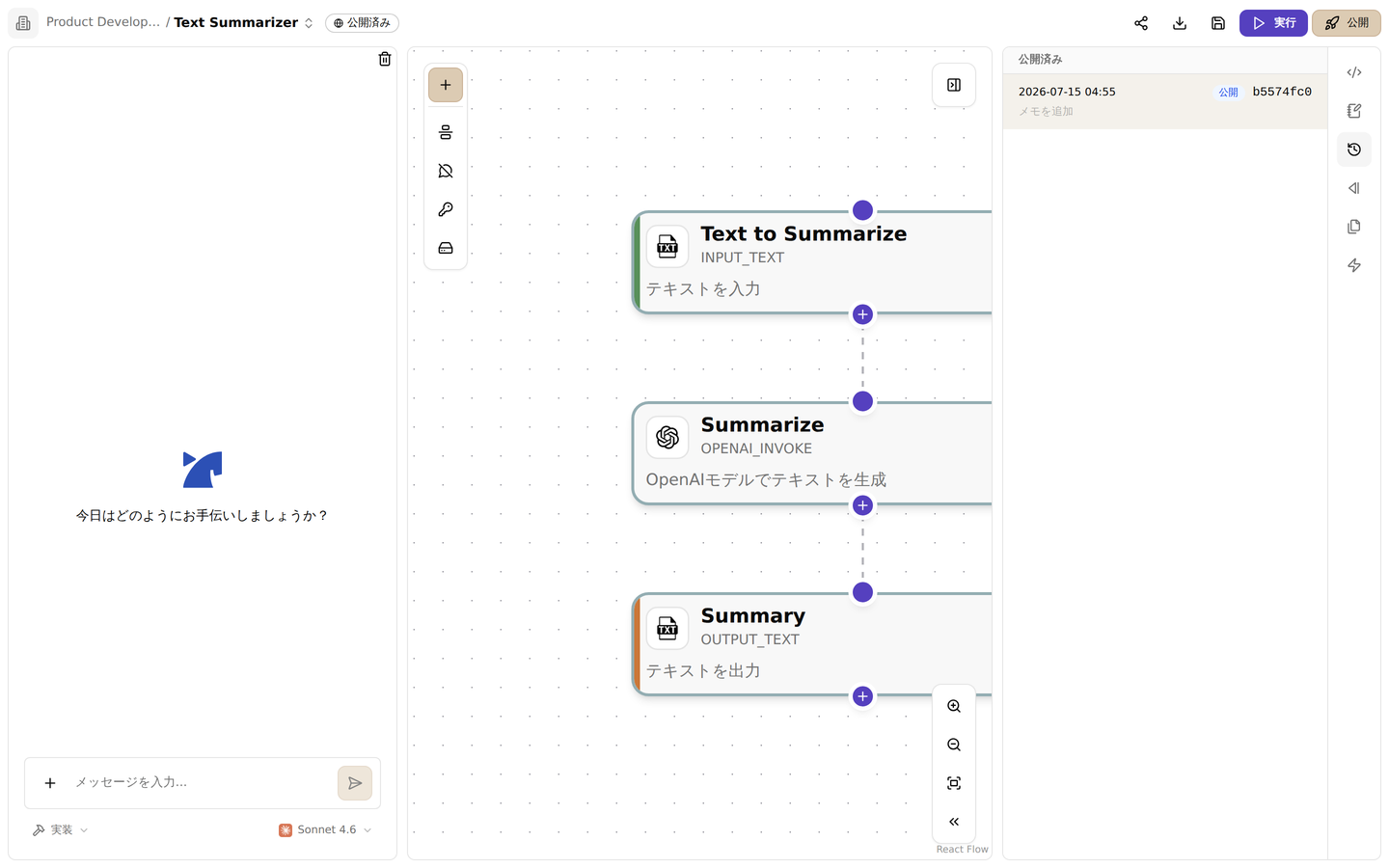
Task: Select the Summary node title
Action: pyautogui.click(x=752, y=616)
